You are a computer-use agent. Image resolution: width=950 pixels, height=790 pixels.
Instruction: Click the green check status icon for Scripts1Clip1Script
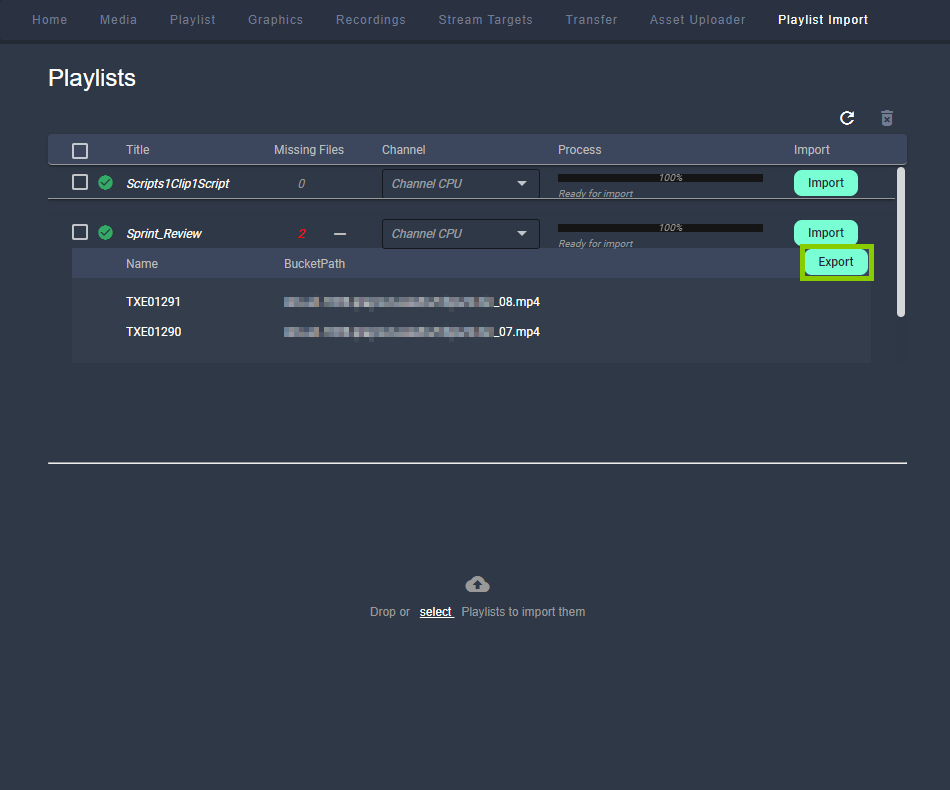point(105,182)
